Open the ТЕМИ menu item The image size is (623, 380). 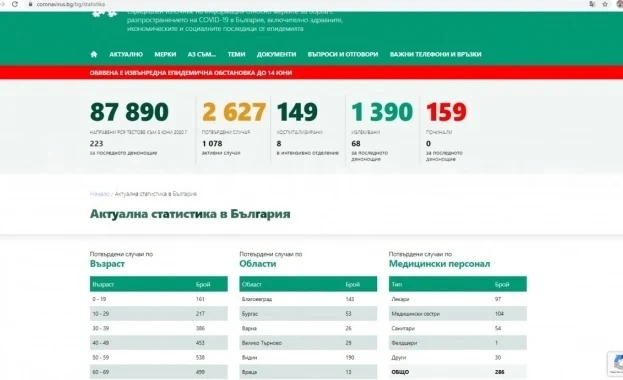click(x=236, y=54)
